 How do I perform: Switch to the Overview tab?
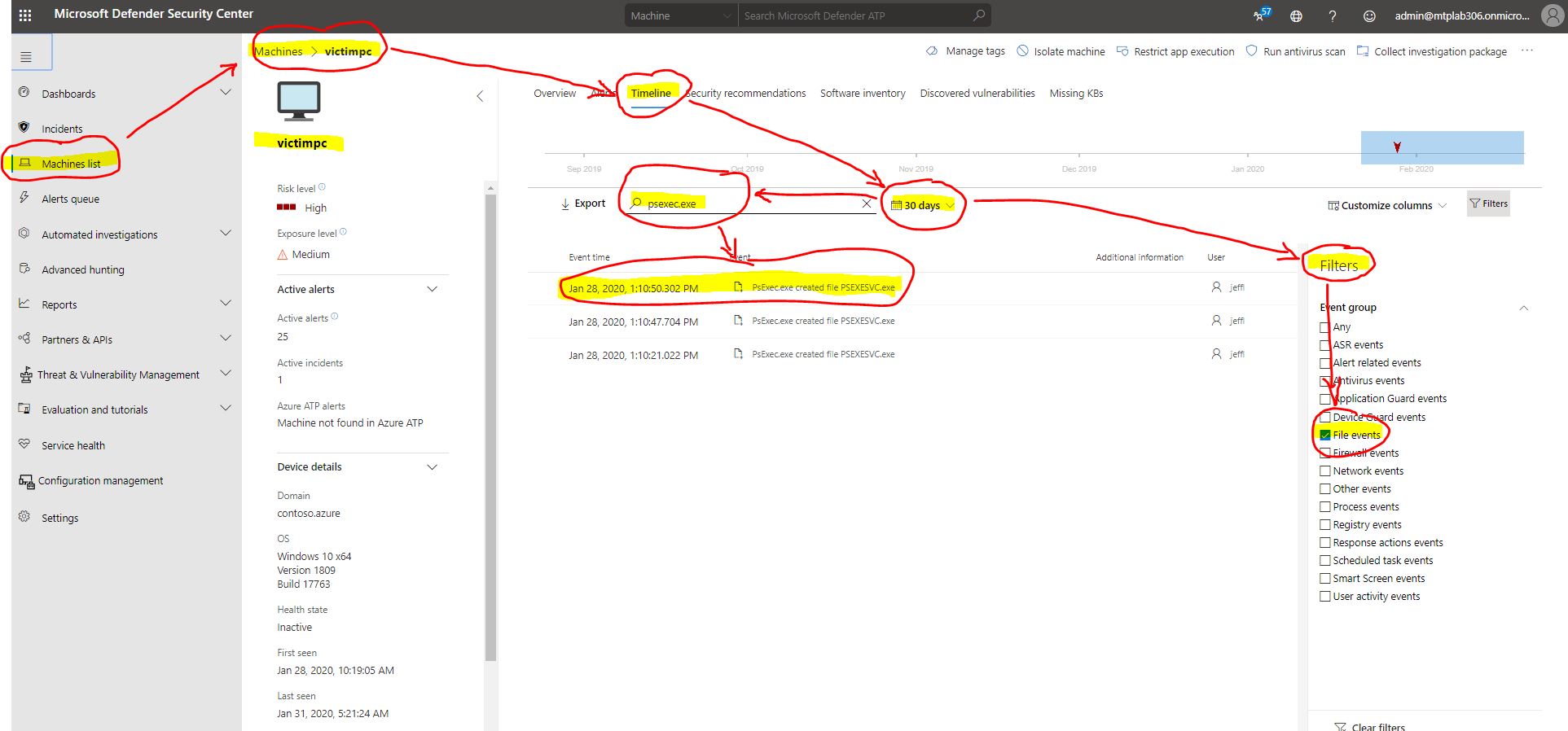click(x=555, y=94)
